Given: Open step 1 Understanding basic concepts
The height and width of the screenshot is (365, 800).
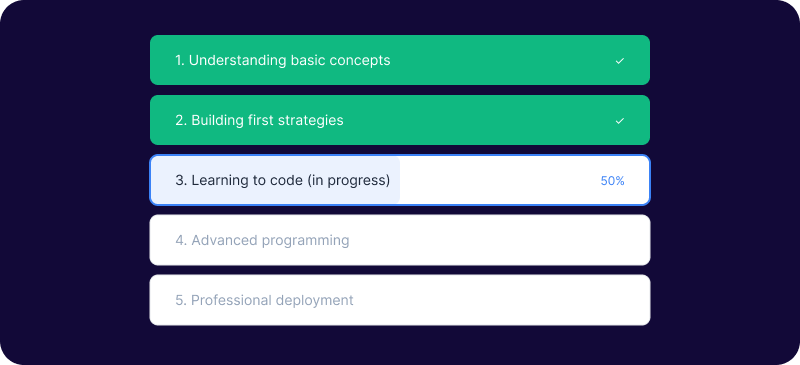Looking at the screenshot, I should point(400,60).
